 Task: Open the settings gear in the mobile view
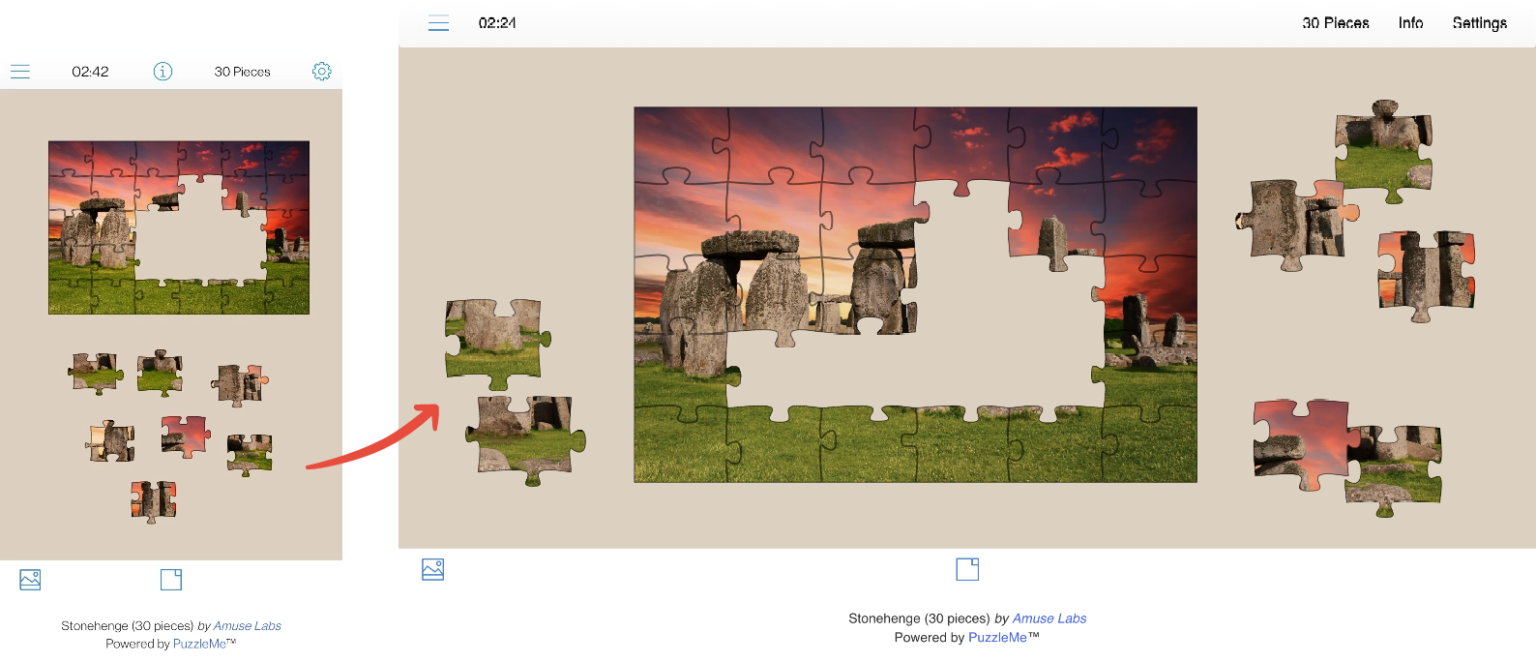(321, 71)
